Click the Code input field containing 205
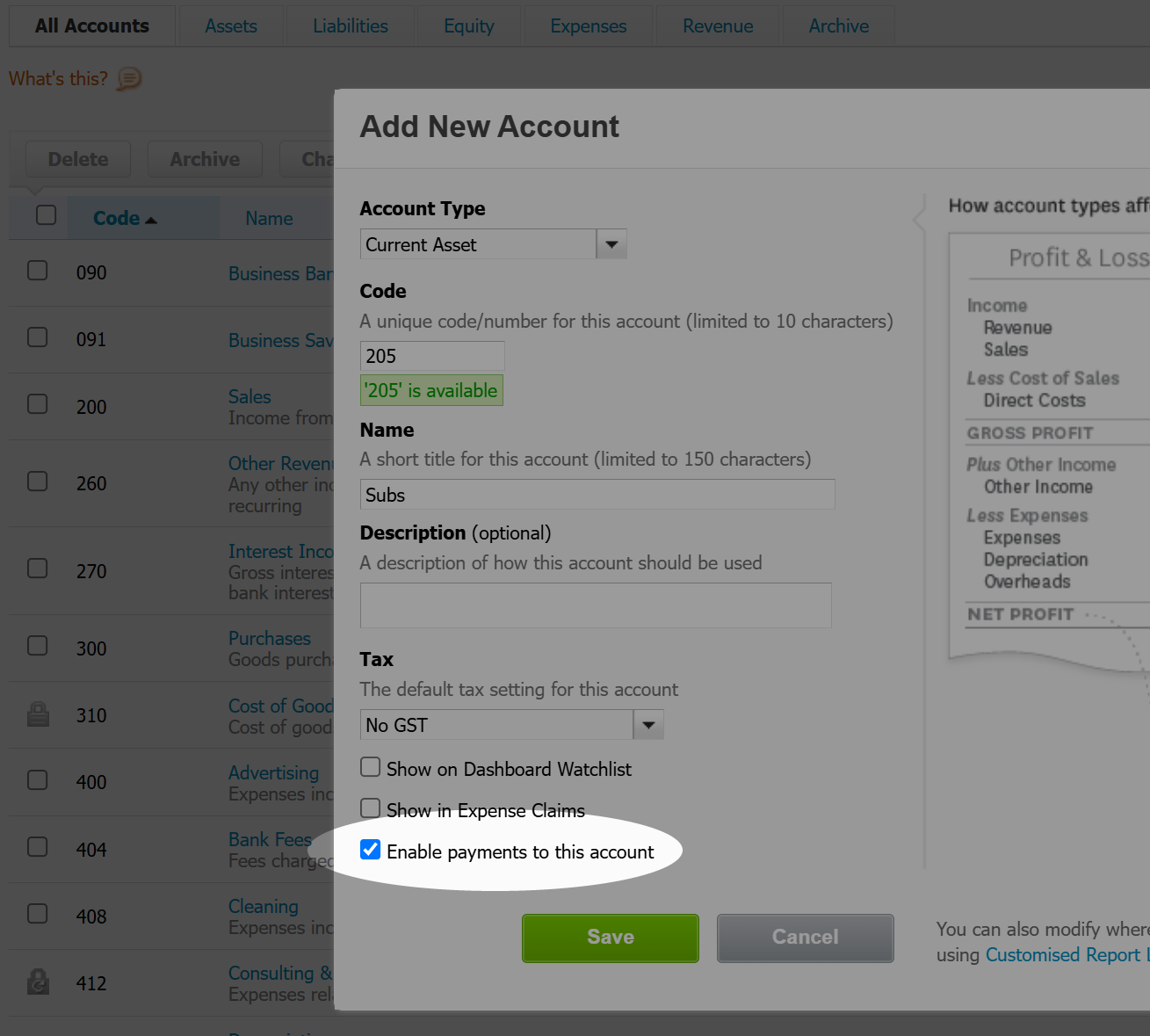 (x=432, y=356)
